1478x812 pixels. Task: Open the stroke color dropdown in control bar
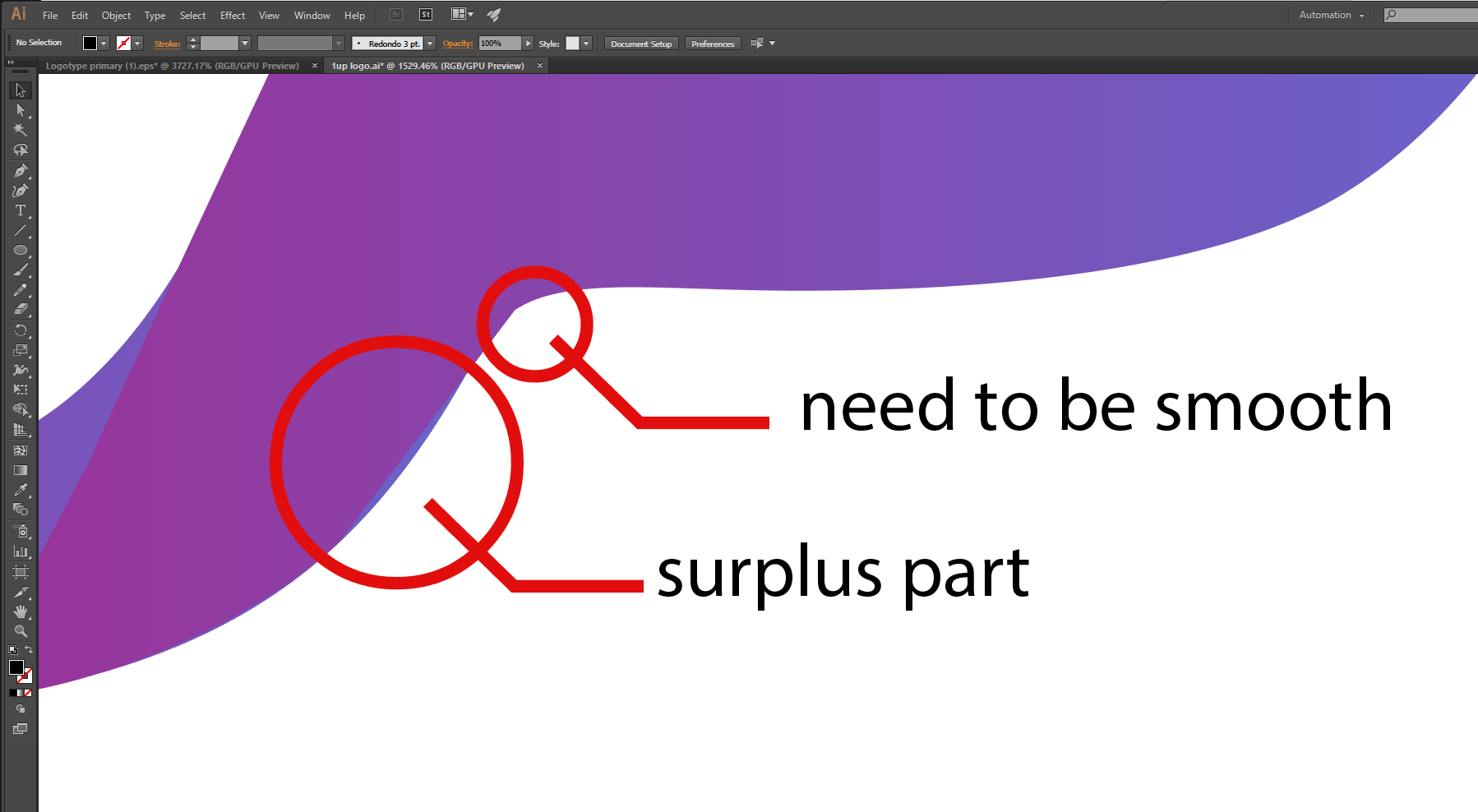coord(137,44)
